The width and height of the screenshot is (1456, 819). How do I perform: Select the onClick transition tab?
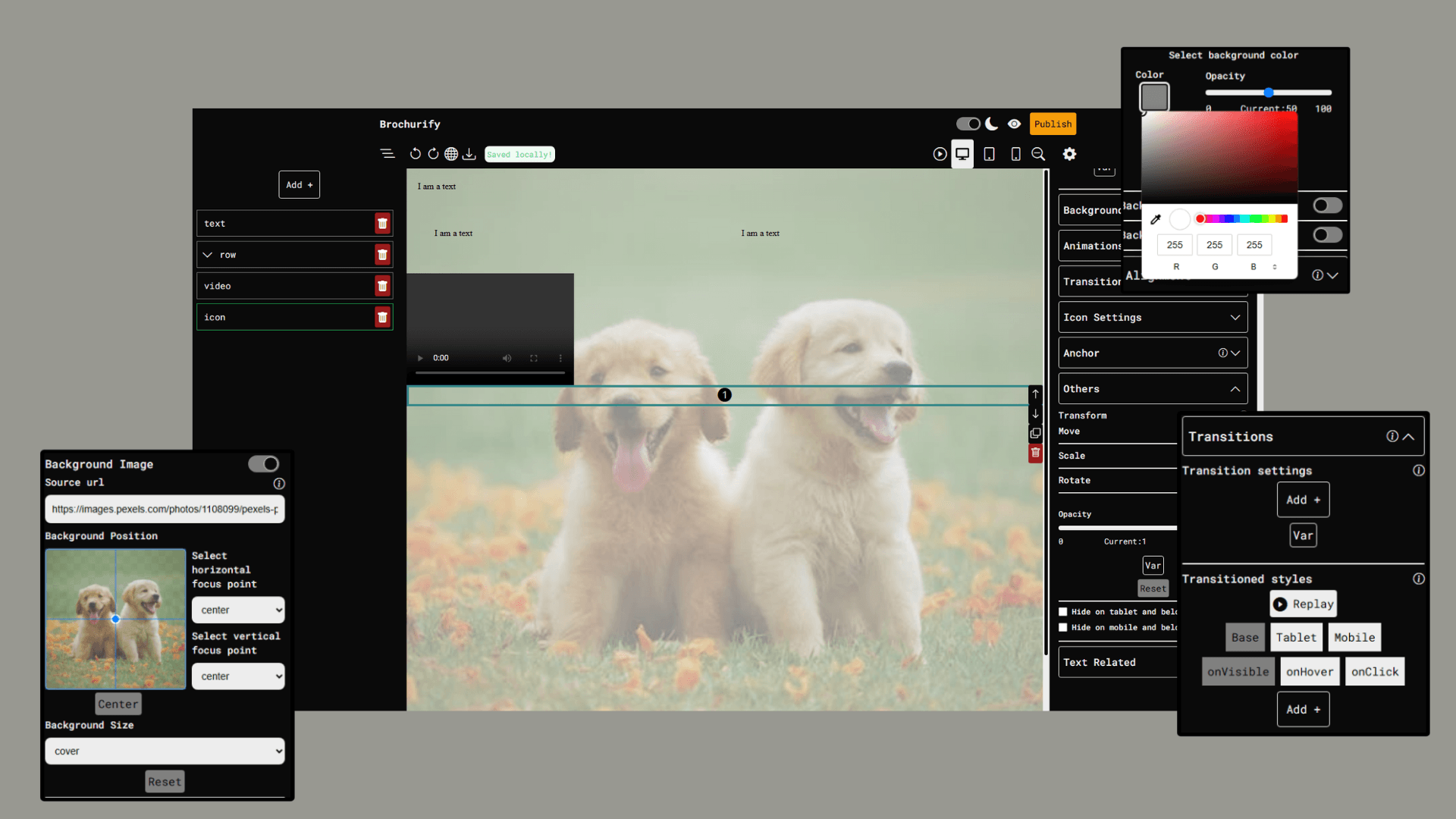point(1374,671)
